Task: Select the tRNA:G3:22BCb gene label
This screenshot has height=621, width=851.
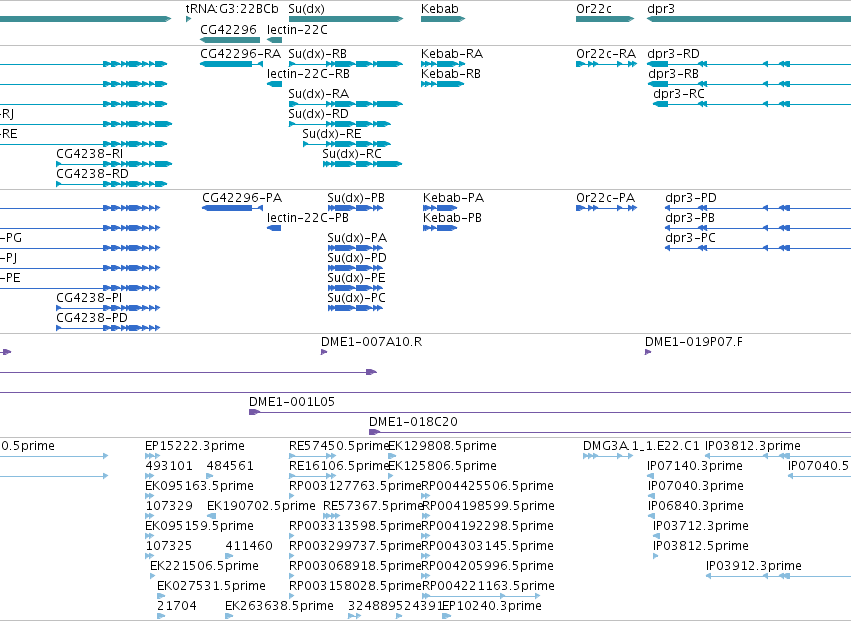Action: (x=232, y=9)
